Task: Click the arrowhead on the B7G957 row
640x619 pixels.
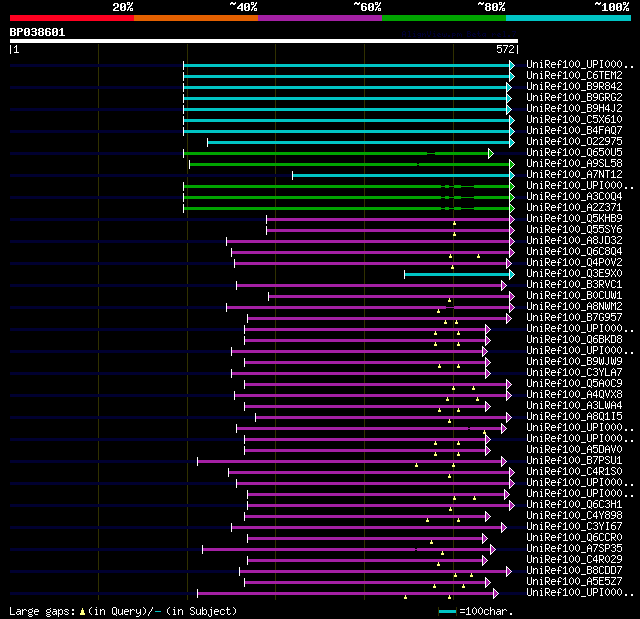Action: pyautogui.click(x=509, y=319)
